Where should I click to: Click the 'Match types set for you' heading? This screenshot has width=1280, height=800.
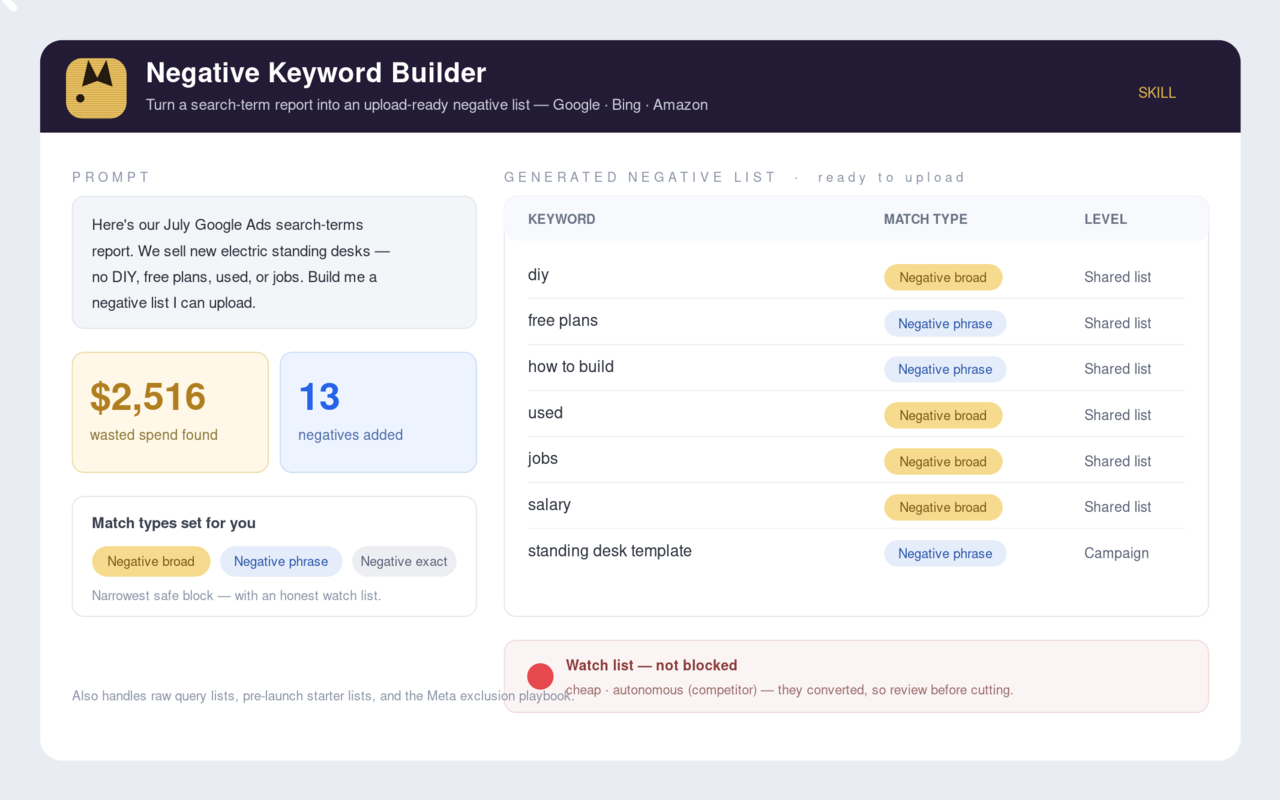tap(174, 523)
